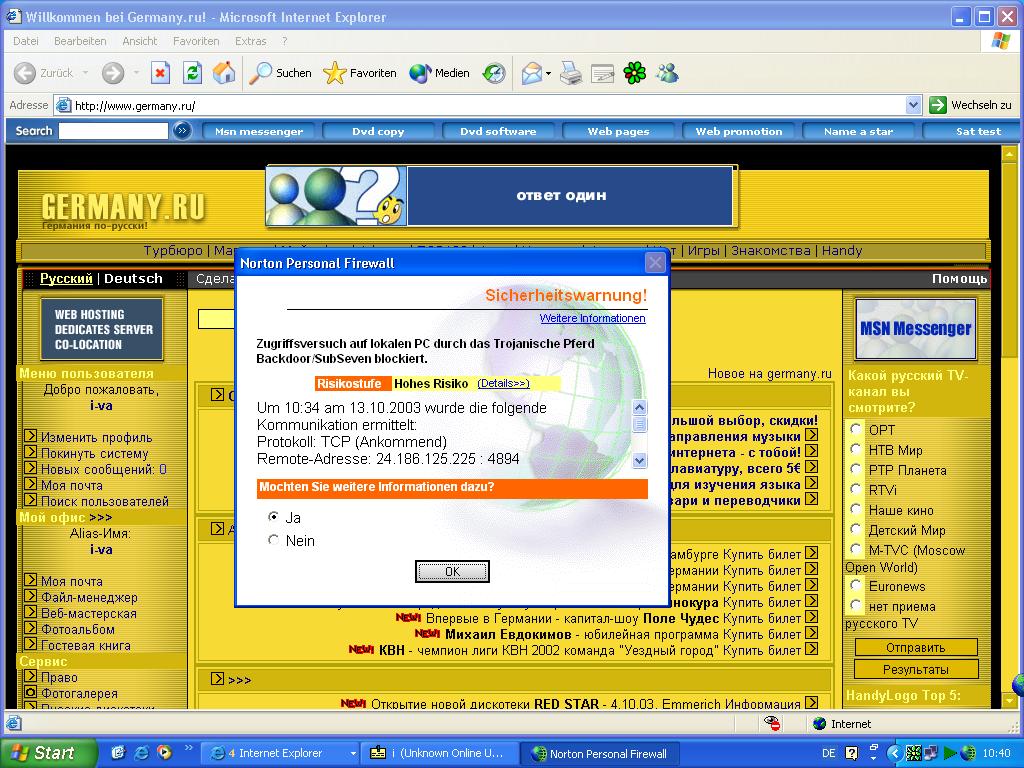Viewport: 1024px width, 768px height.
Task: Click the Web promotion toolbar button
Action: 739,131
